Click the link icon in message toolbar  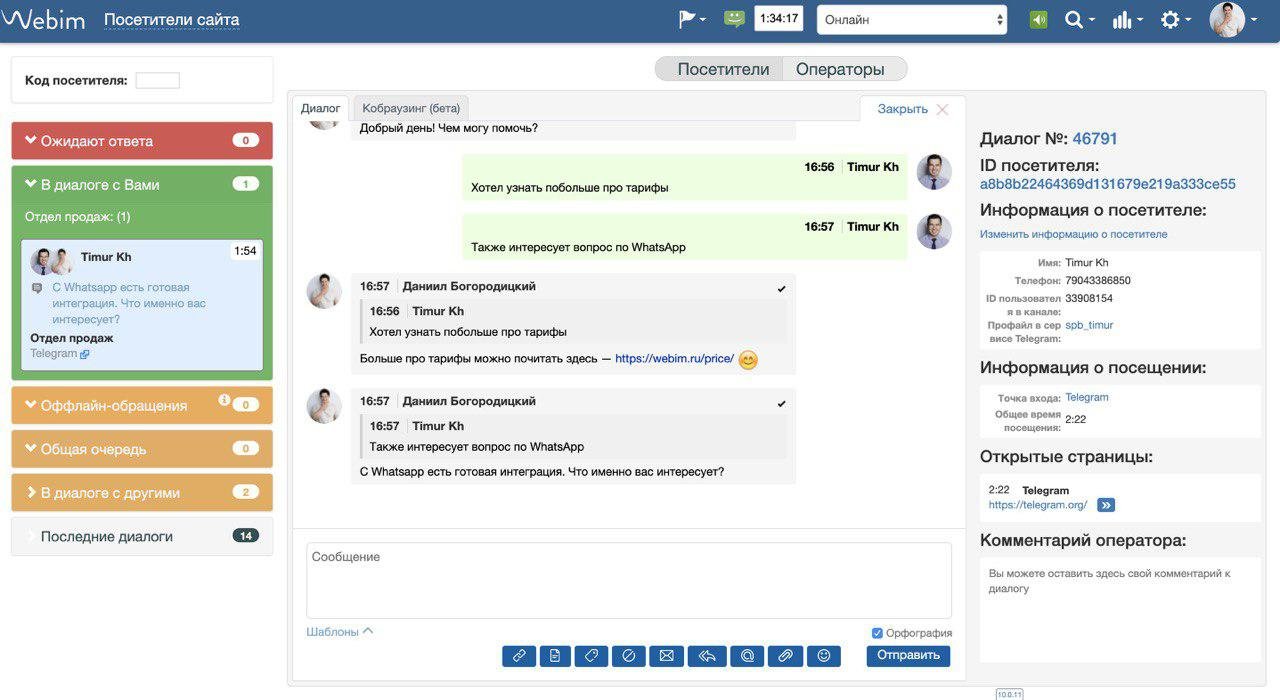click(x=519, y=656)
